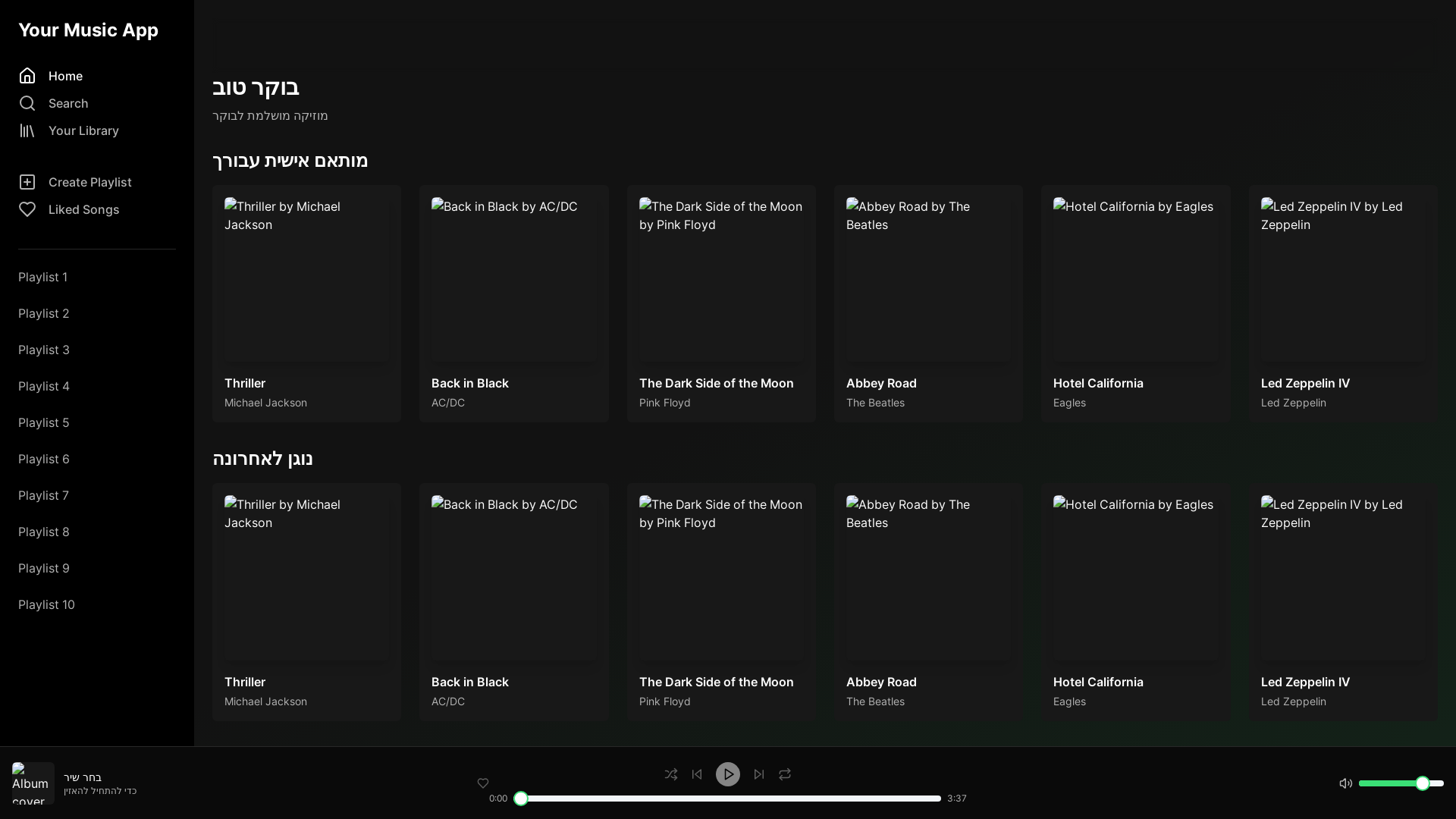Click the בחר שיר track title

point(83,777)
